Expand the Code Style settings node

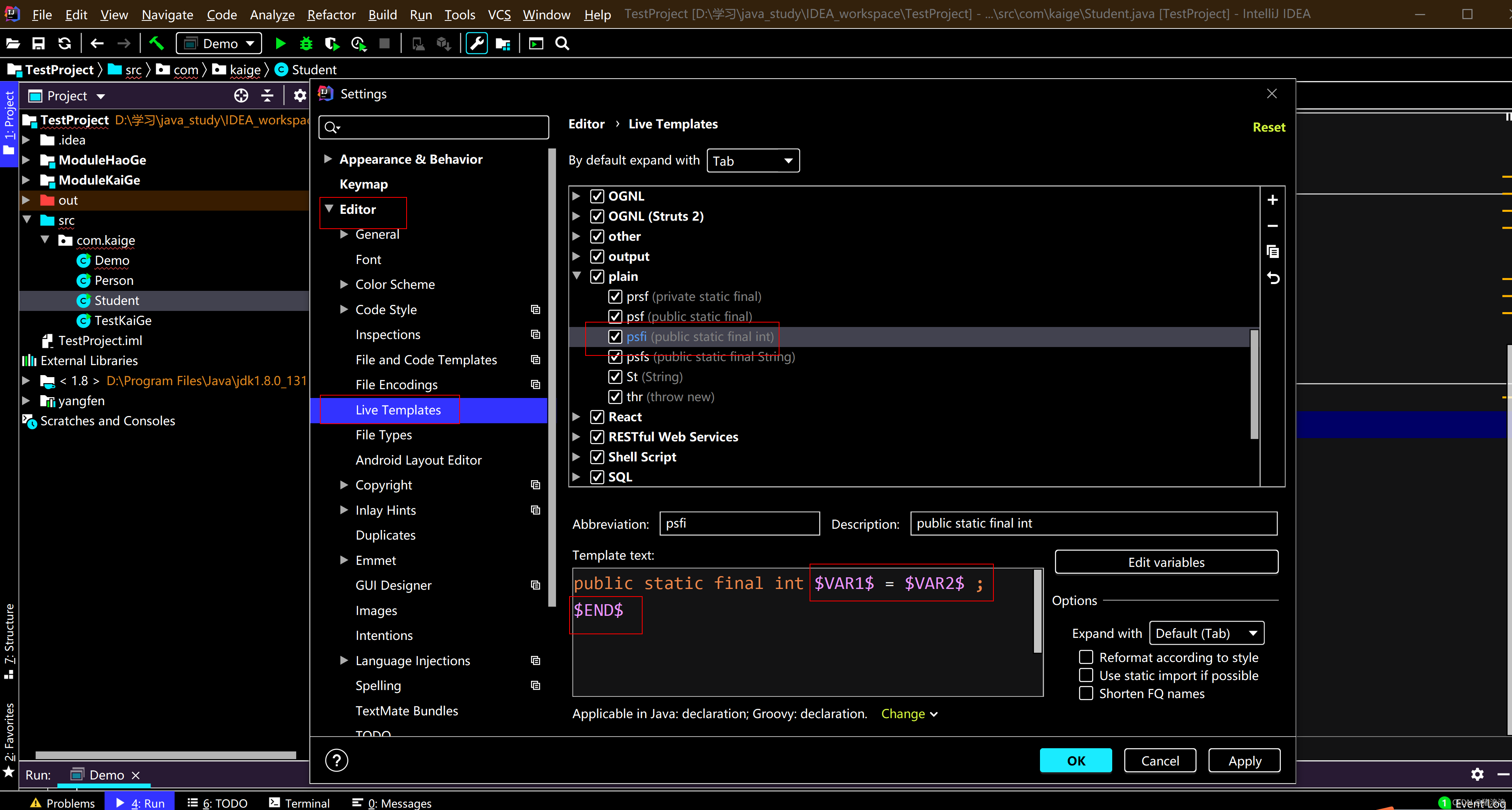coord(344,309)
